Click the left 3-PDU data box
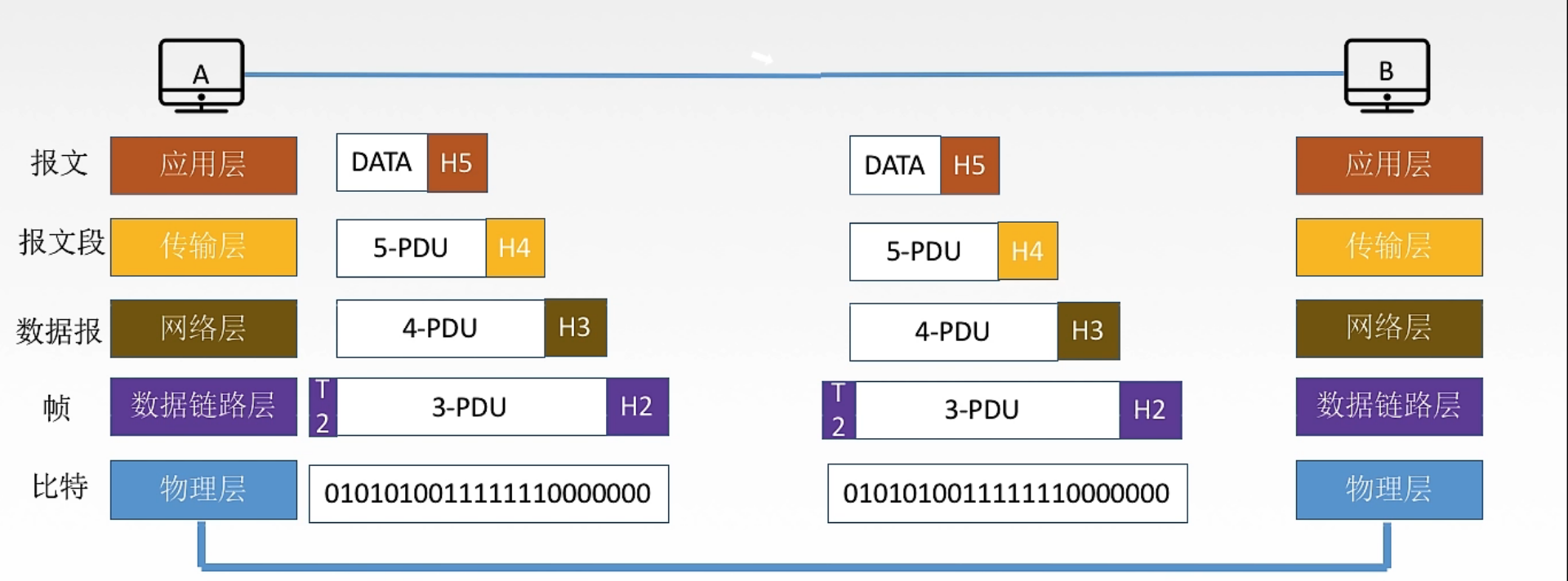 pos(470,406)
